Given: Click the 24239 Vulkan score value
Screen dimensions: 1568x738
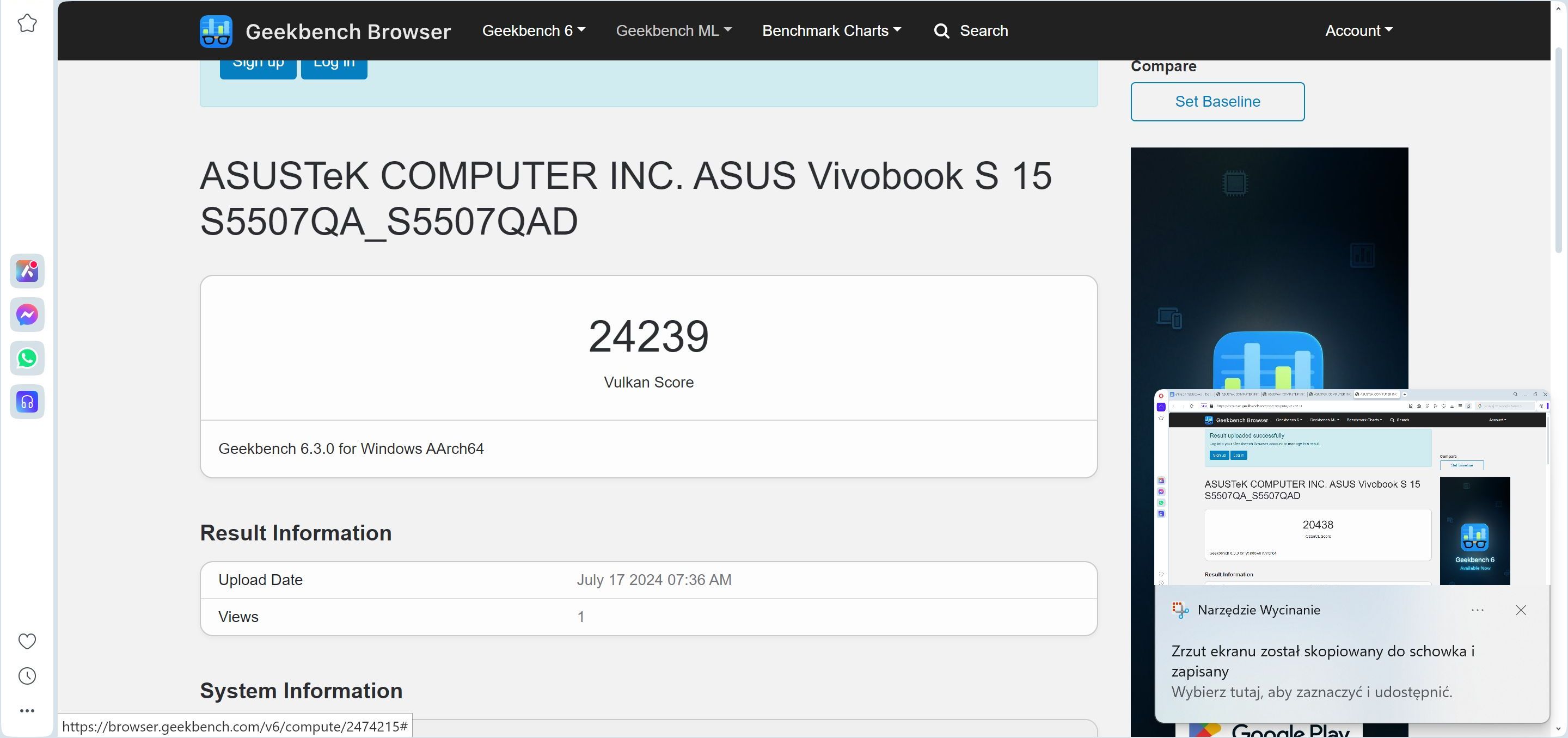Looking at the screenshot, I should [649, 336].
